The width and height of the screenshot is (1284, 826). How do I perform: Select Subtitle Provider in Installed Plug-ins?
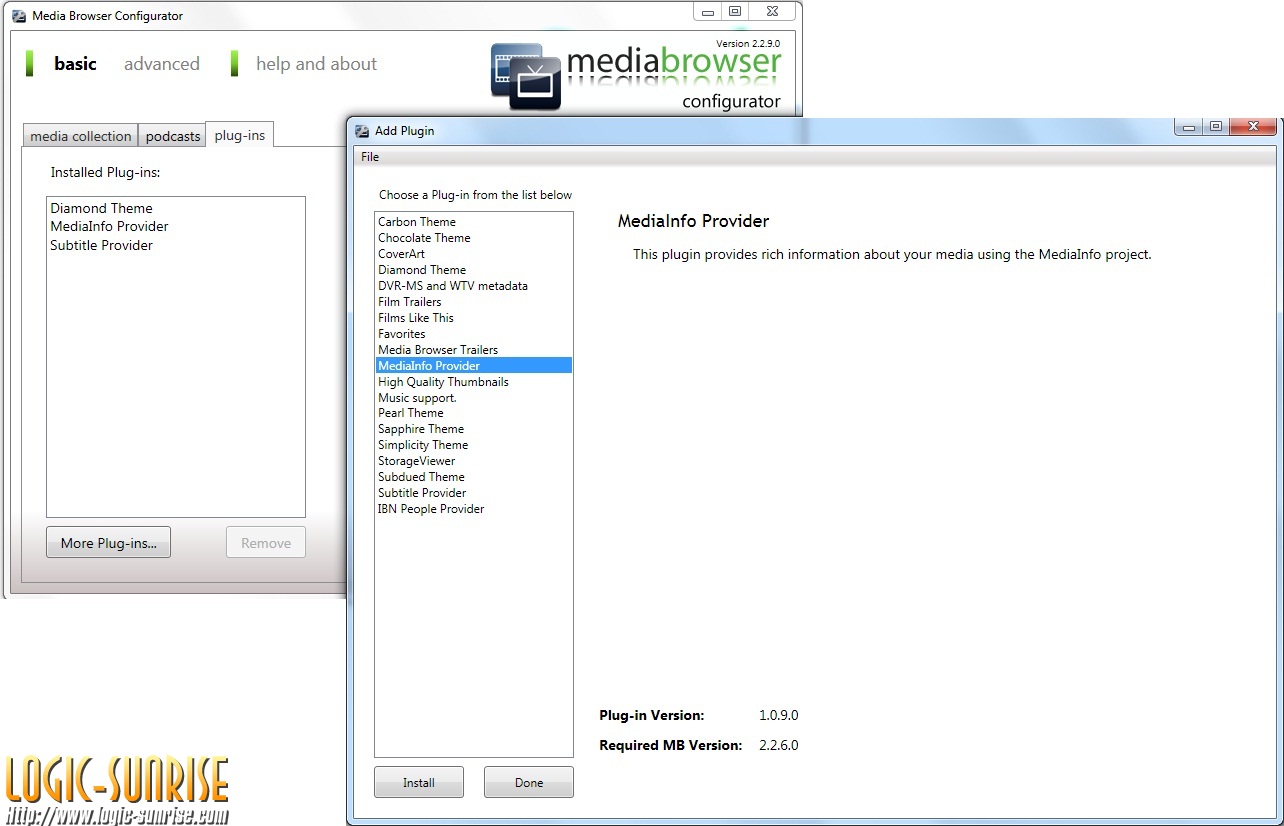[x=102, y=245]
